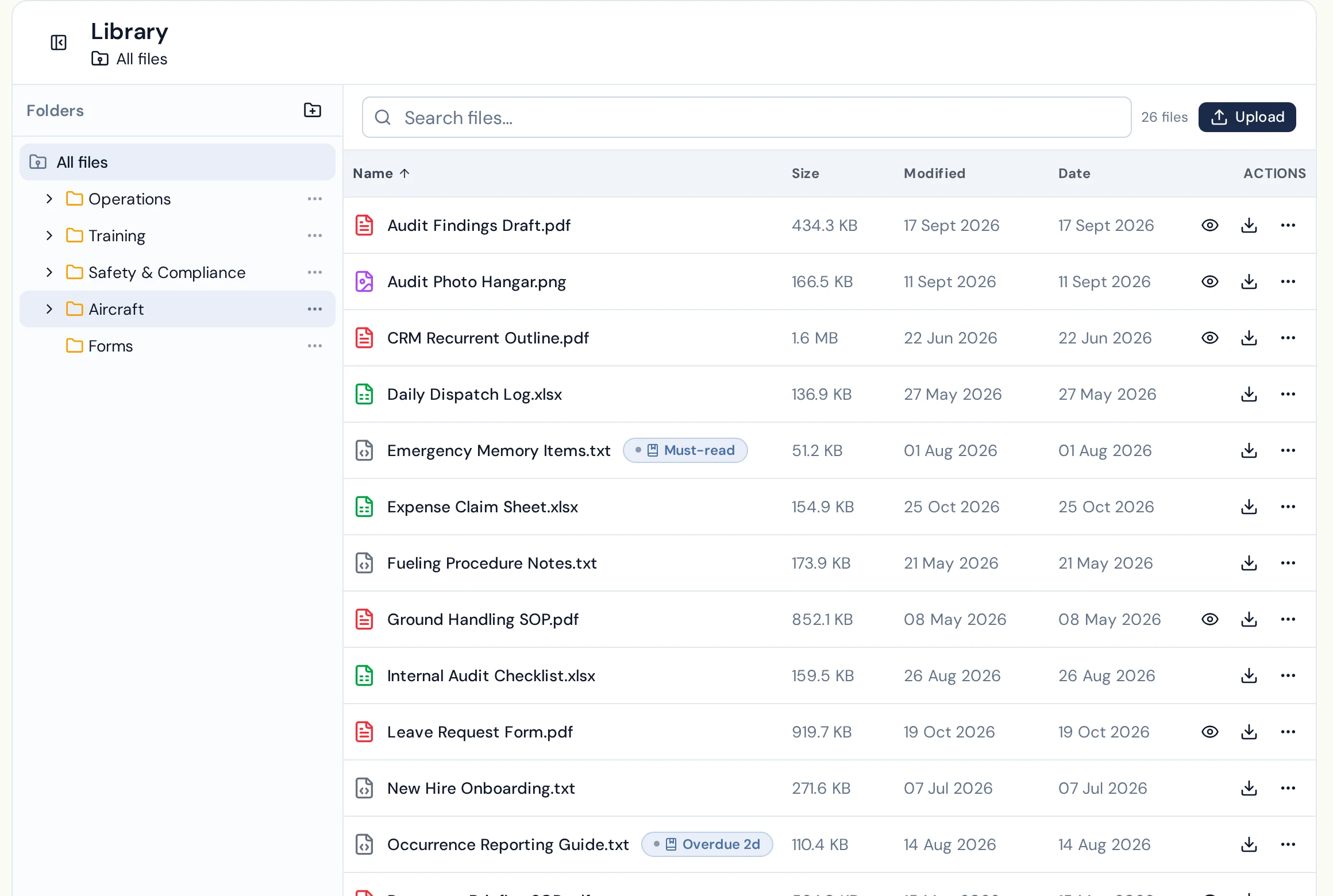Open more actions for Leave Request Form.pdf

coord(1288,732)
